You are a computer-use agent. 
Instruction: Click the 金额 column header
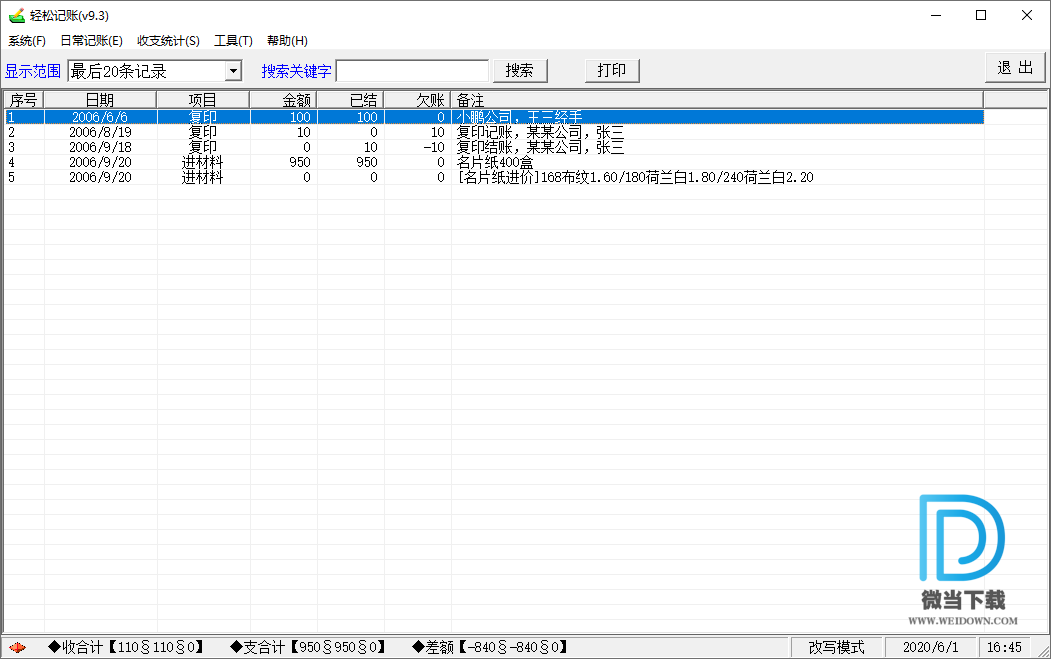pyautogui.click(x=283, y=100)
